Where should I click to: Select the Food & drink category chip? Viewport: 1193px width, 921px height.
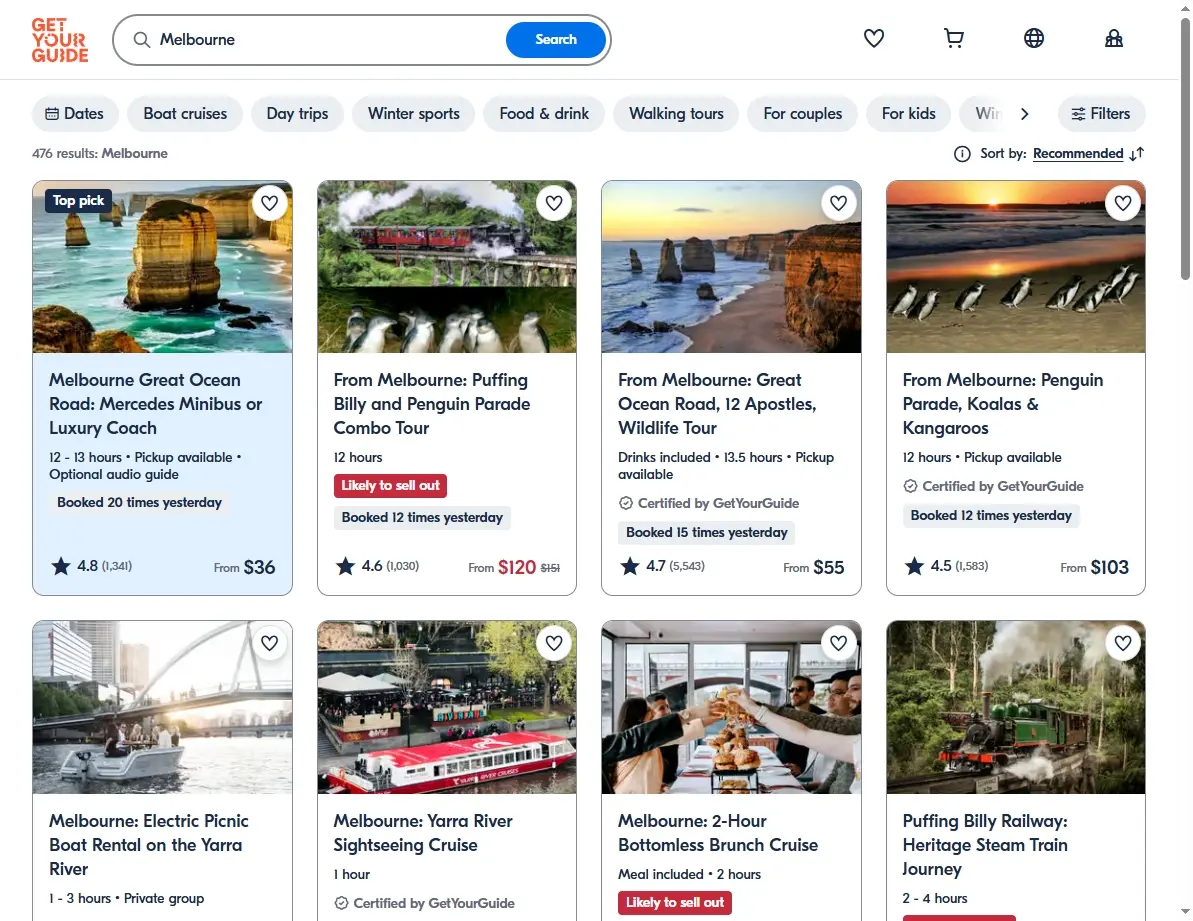[x=544, y=113]
